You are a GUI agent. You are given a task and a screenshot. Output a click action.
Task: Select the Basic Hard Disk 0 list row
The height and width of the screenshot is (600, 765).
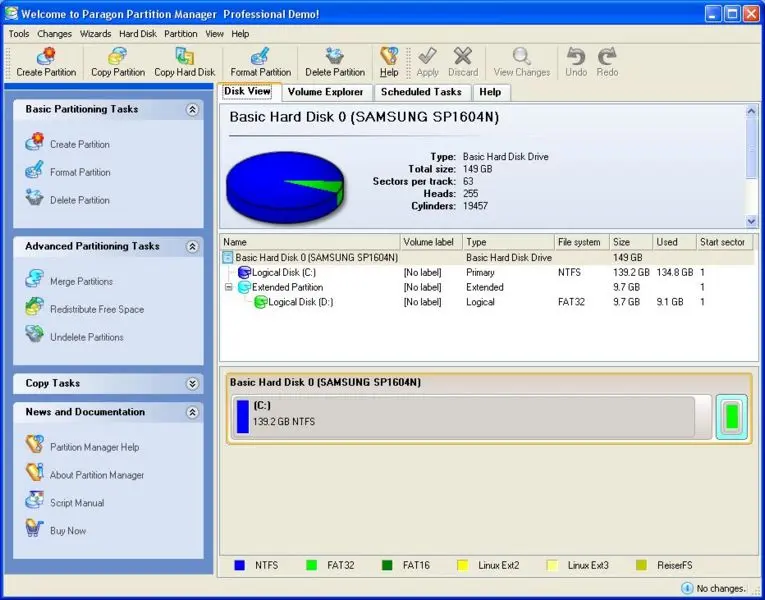(x=487, y=258)
